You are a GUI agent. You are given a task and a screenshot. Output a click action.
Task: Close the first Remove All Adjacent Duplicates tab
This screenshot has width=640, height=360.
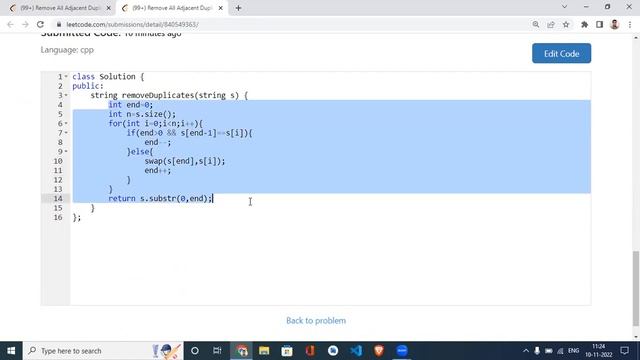(109, 8)
